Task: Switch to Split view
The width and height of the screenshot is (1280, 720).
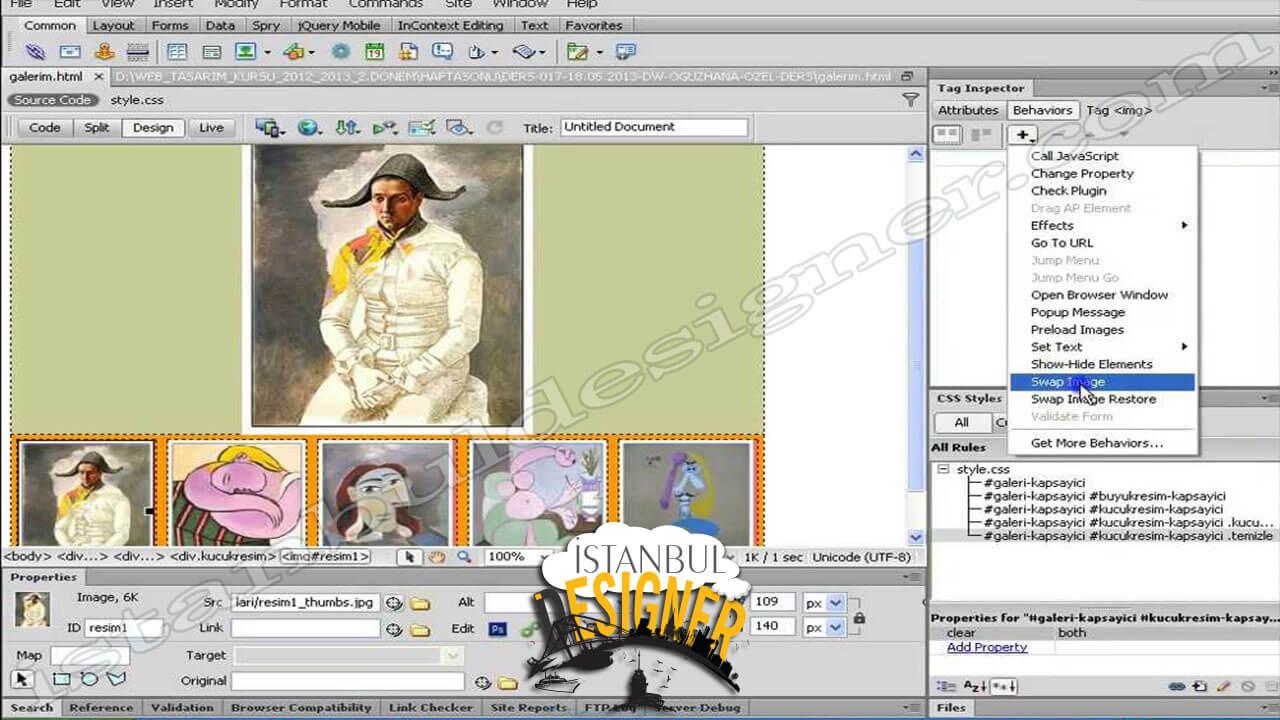Action: [97, 128]
